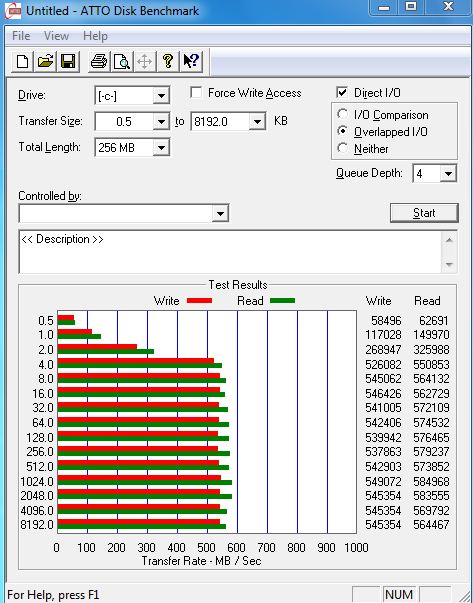Screen dimensions: 473x603
Task: Select the I/O Comparison radio button
Action: point(342,114)
